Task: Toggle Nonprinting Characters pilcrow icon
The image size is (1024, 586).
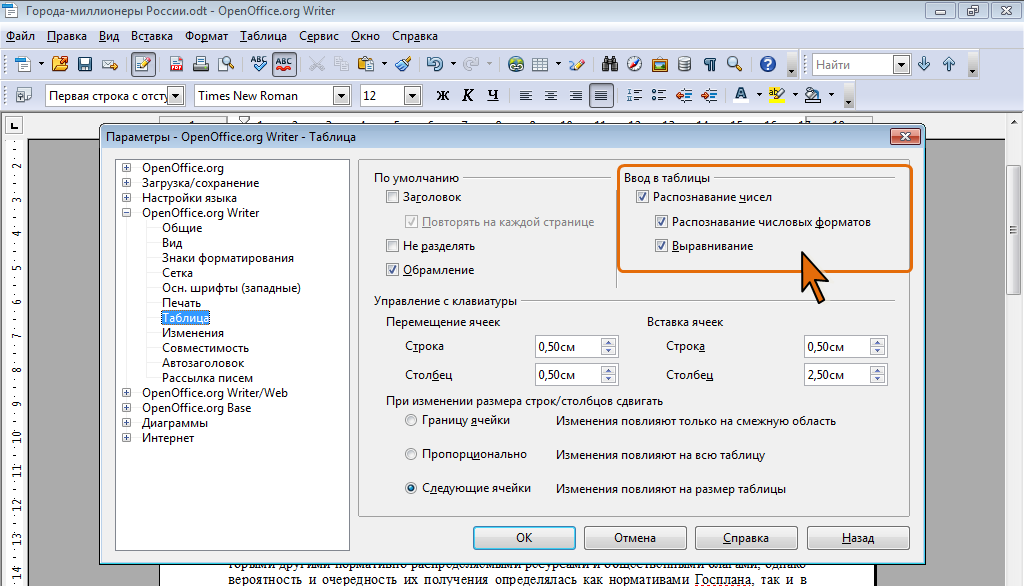Action: click(710, 64)
